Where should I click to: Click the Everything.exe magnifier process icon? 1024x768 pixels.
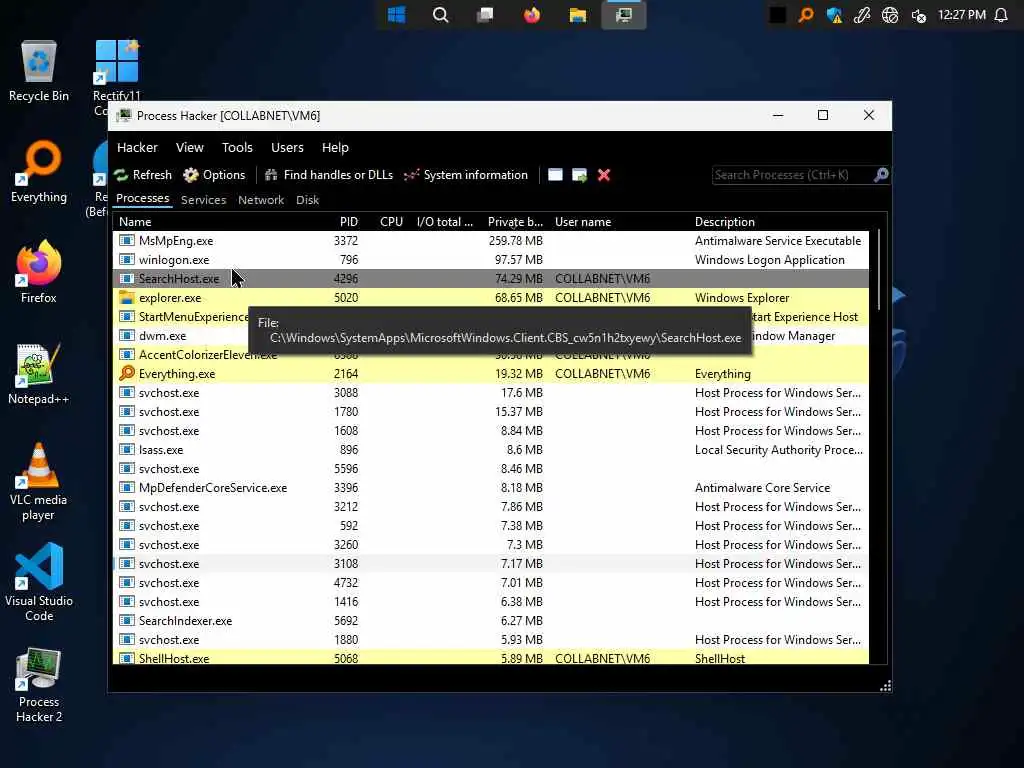(127, 374)
